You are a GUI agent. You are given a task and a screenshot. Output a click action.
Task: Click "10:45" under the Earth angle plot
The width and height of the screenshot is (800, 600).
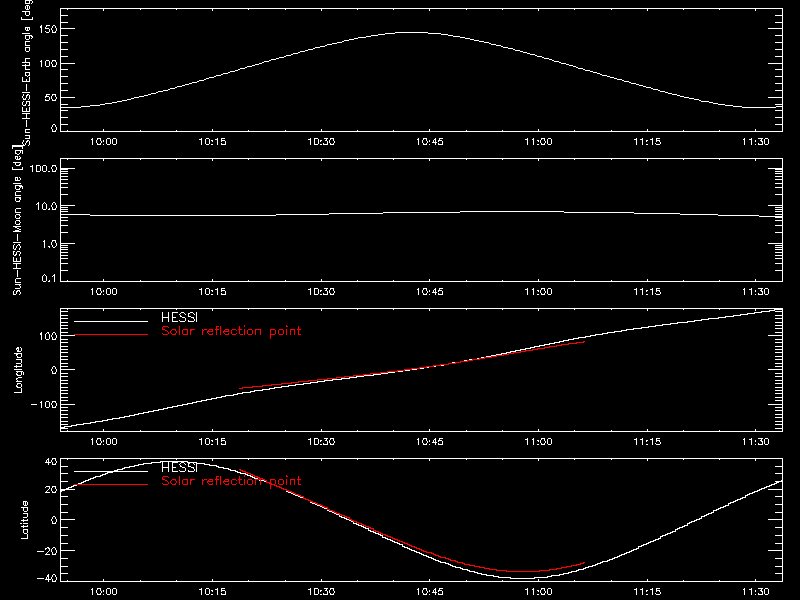click(430, 142)
